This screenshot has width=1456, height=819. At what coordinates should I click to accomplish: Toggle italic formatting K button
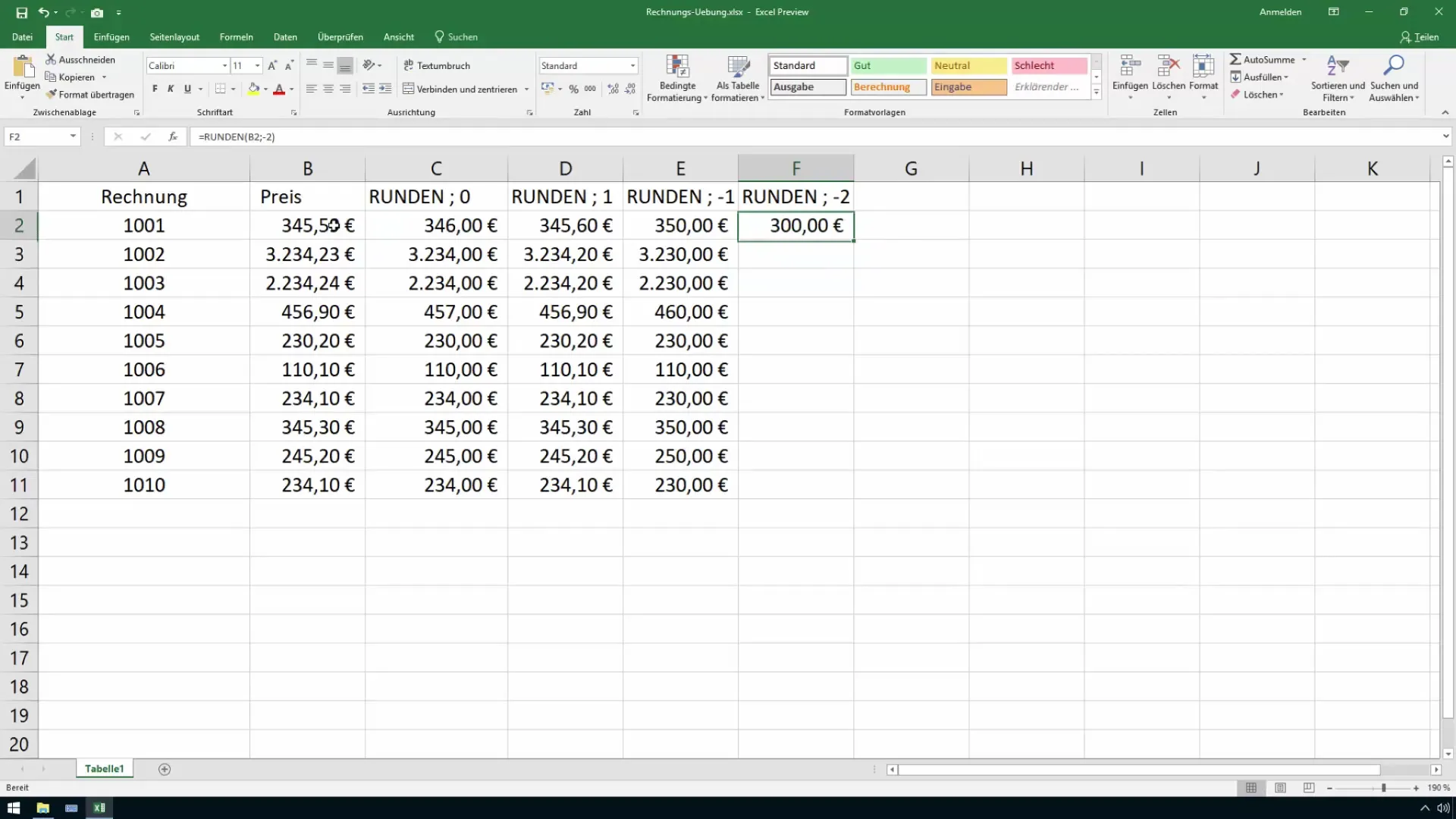pyautogui.click(x=171, y=89)
